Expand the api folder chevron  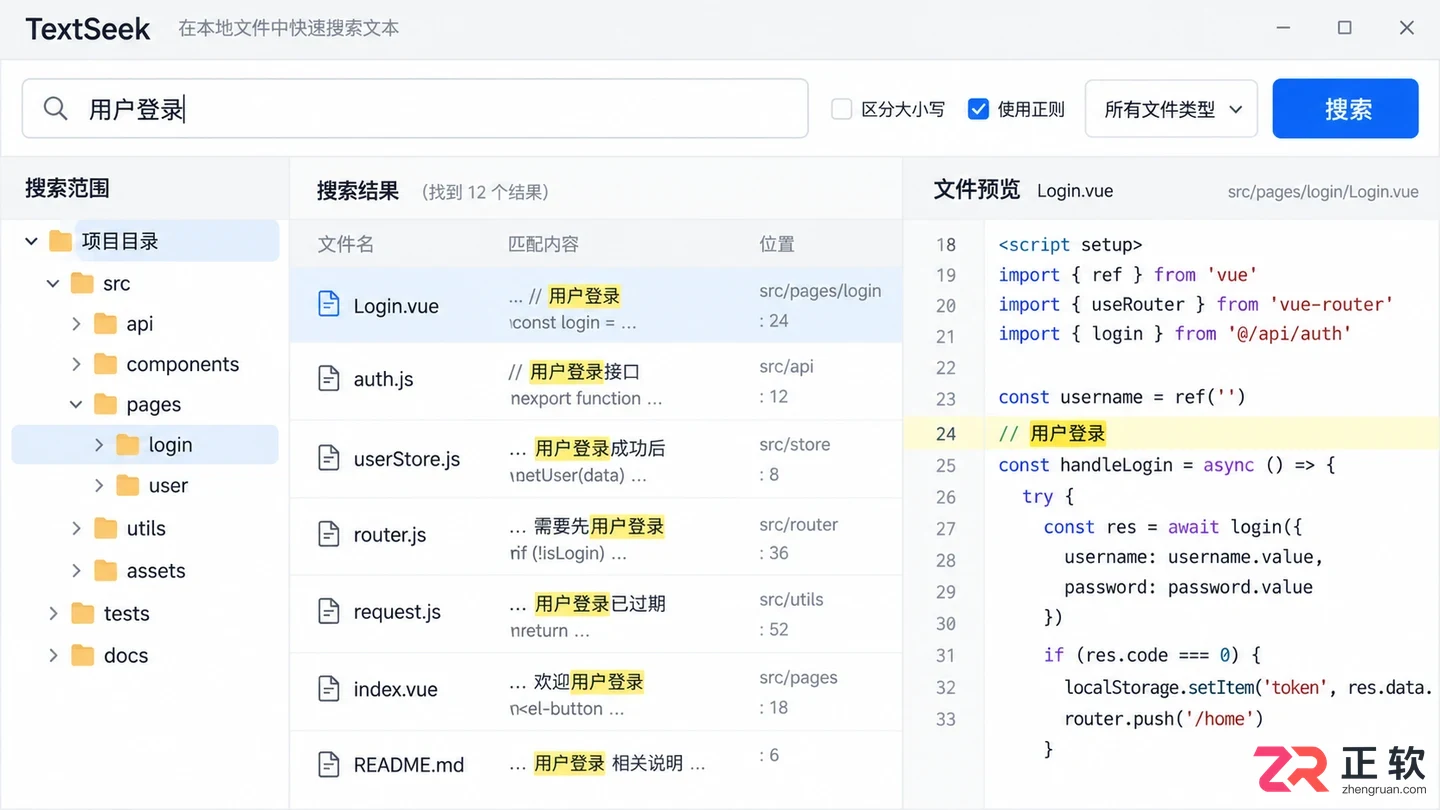tap(76, 324)
